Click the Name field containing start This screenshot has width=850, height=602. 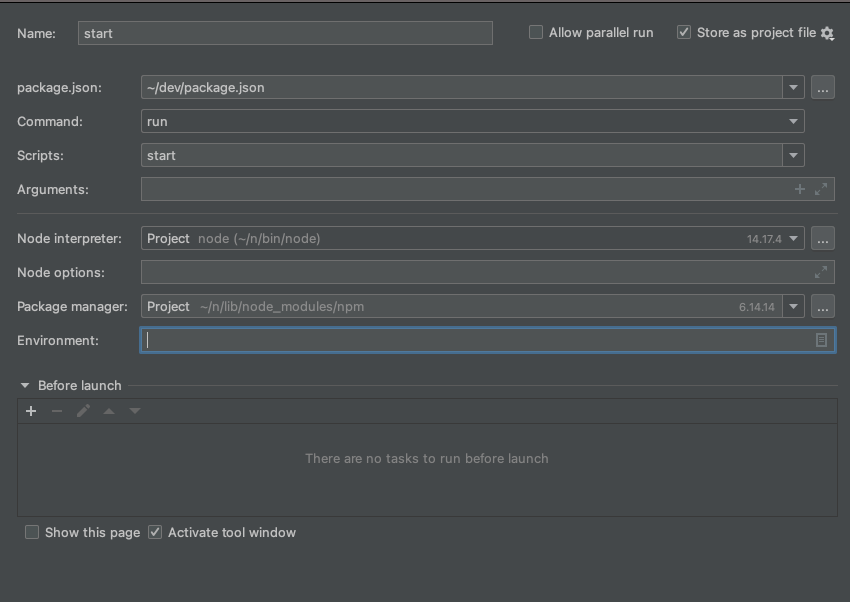click(285, 33)
